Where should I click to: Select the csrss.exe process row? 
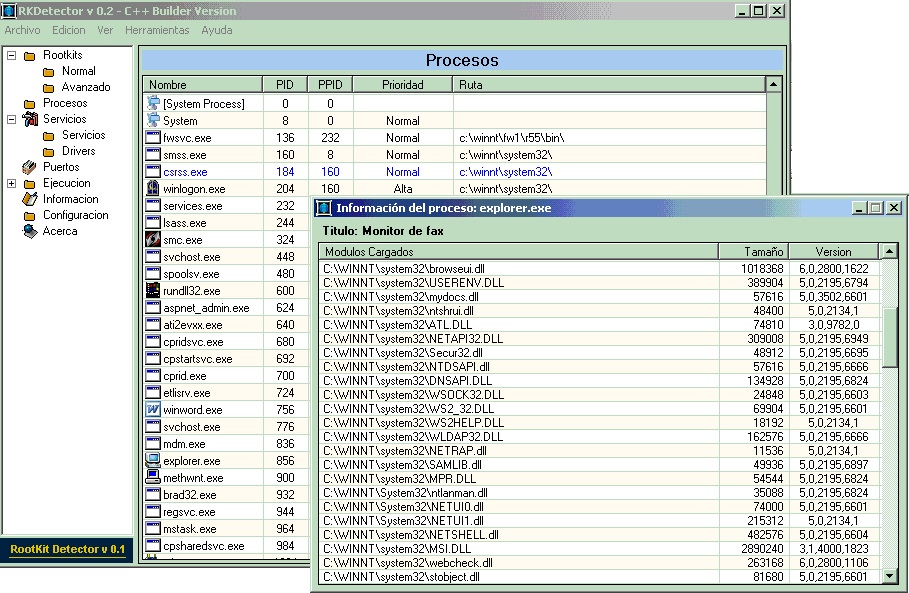tap(185, 172)
